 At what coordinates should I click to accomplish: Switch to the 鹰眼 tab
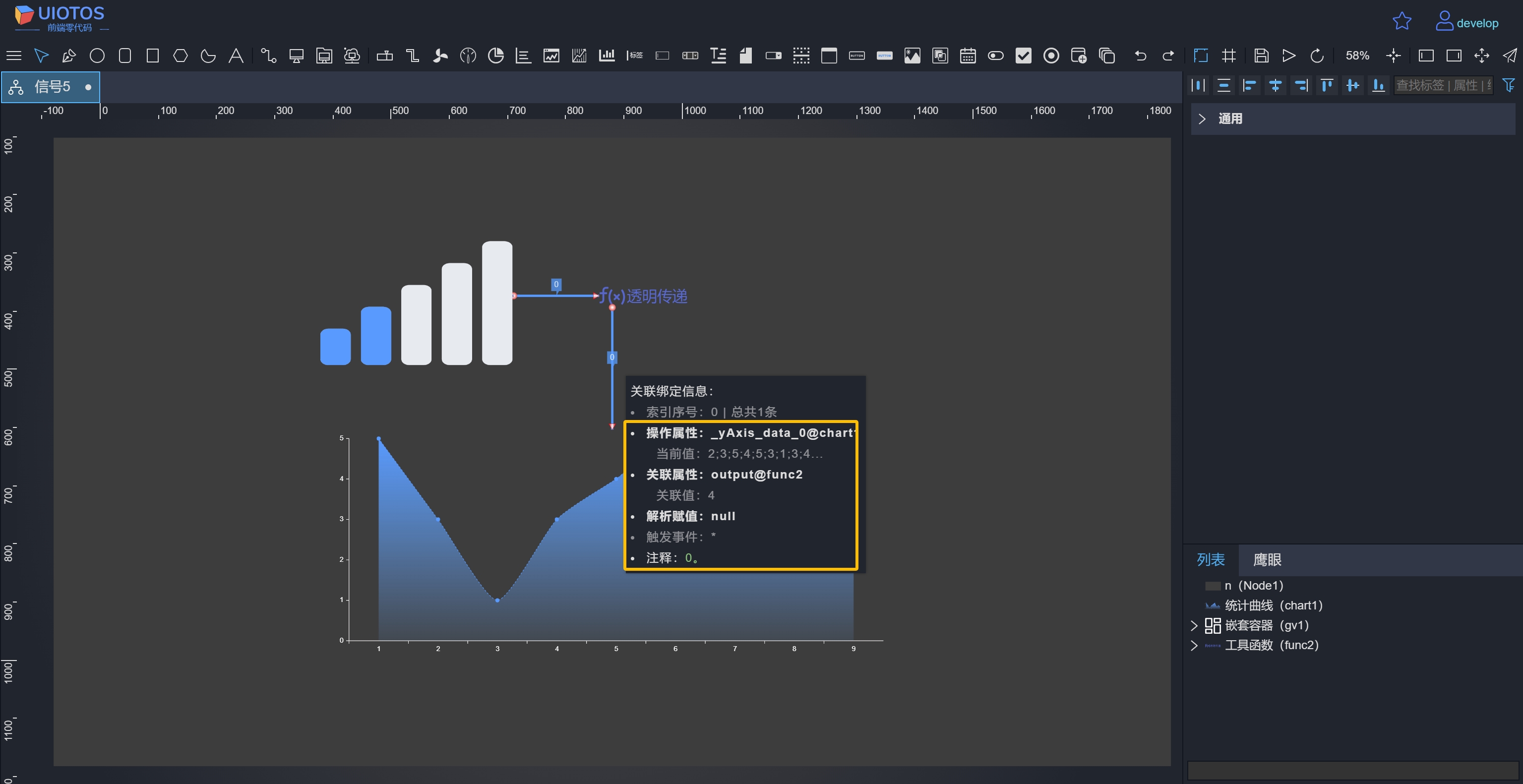pyautogui.click(x=1267, y=559)
